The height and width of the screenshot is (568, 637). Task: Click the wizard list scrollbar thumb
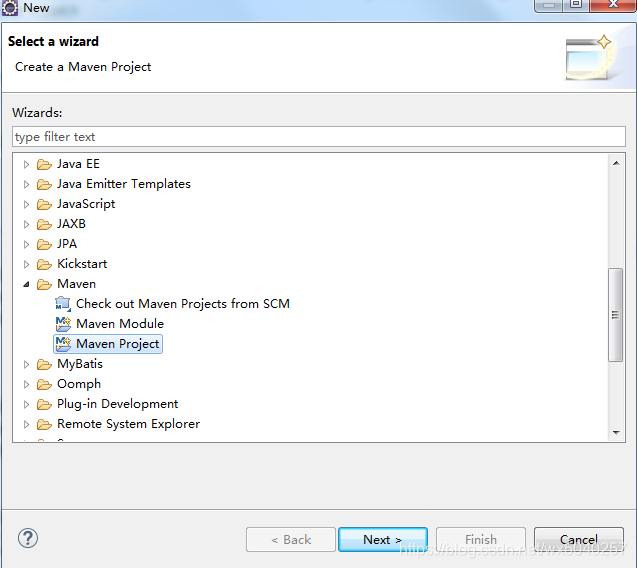tap(615, 314)
